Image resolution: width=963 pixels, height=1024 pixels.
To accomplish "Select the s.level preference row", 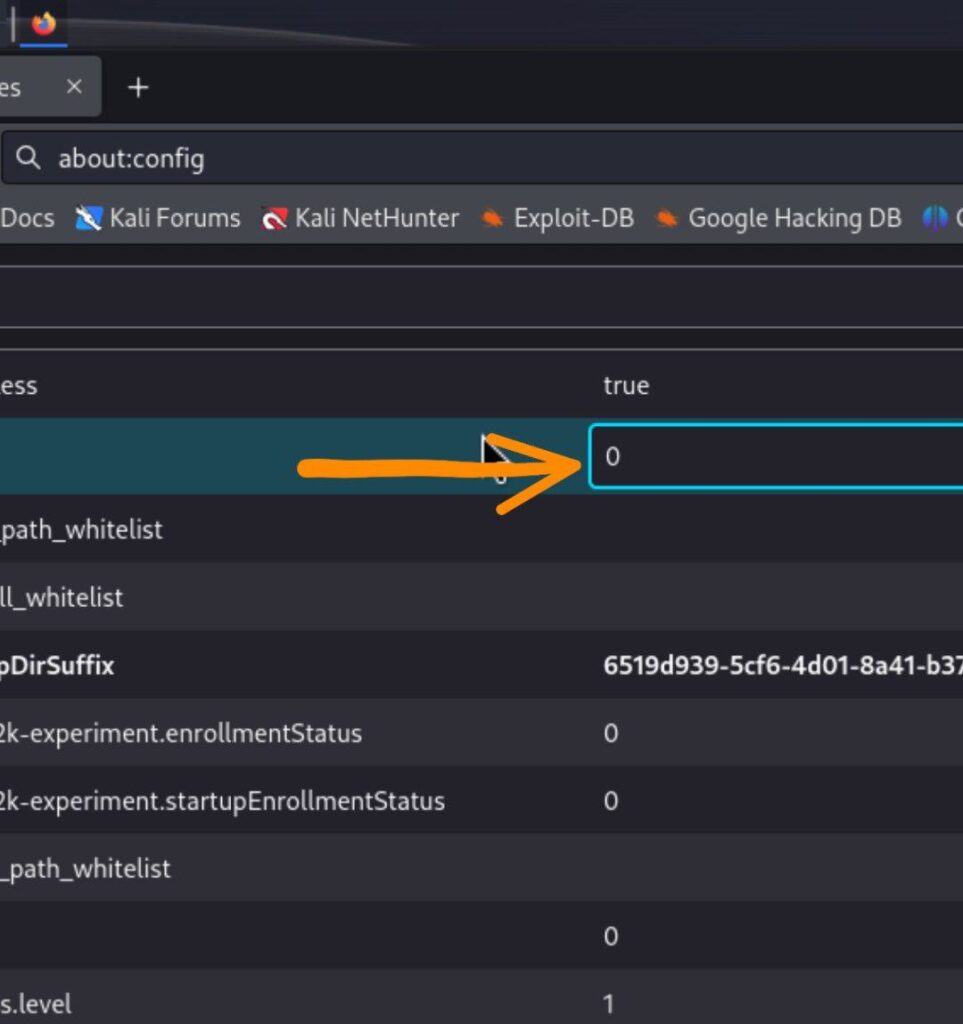I will (36, 1003).
